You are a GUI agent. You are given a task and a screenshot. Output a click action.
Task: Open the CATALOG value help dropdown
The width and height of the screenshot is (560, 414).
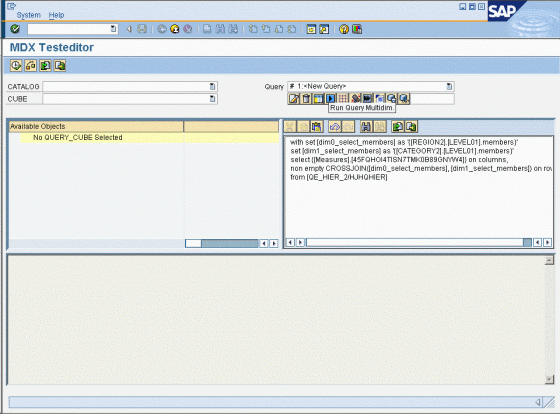click(x=212, y=86)
